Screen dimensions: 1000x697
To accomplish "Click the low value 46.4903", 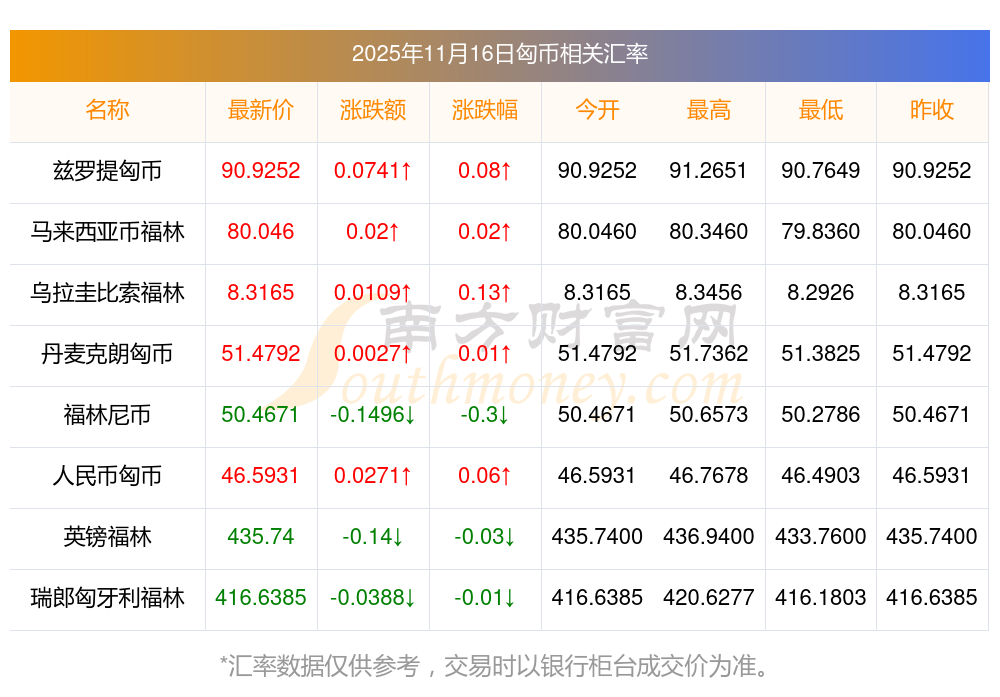I will [x=821, y=476].
